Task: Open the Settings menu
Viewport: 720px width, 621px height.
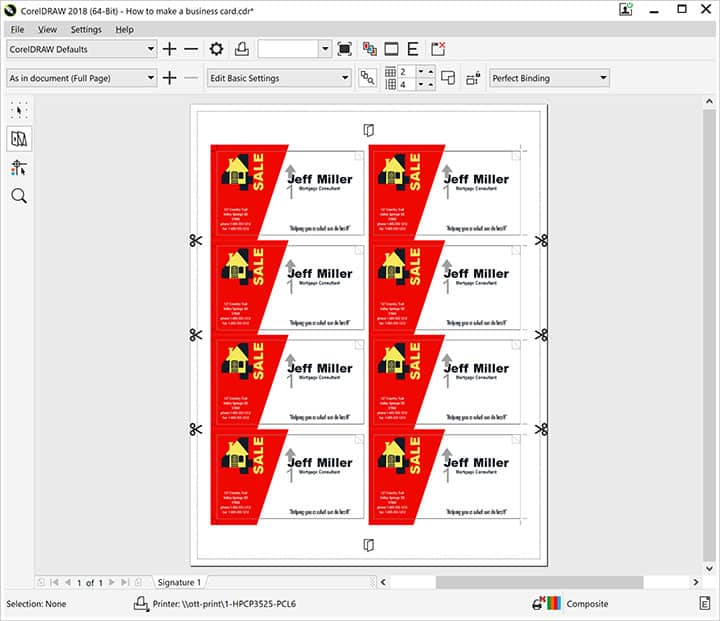Action: pyautogui.click(x=85, y=30)
